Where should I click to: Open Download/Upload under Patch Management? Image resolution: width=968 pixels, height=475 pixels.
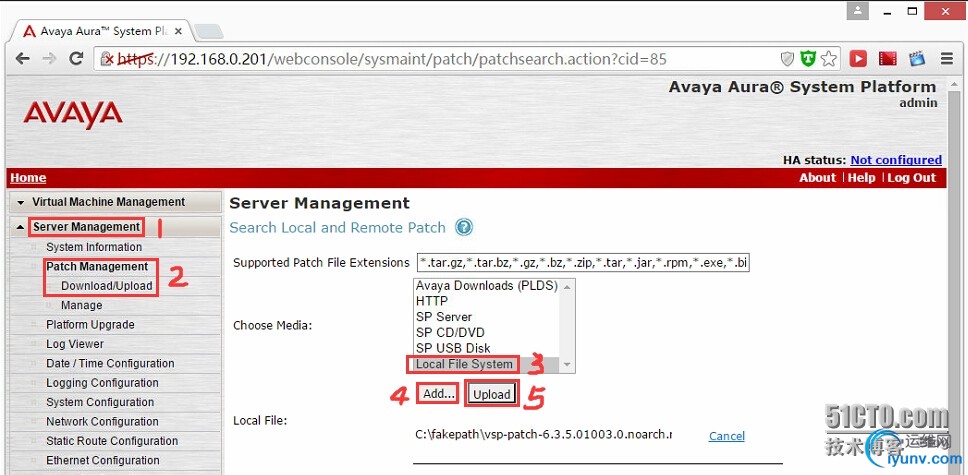point(107,286)
